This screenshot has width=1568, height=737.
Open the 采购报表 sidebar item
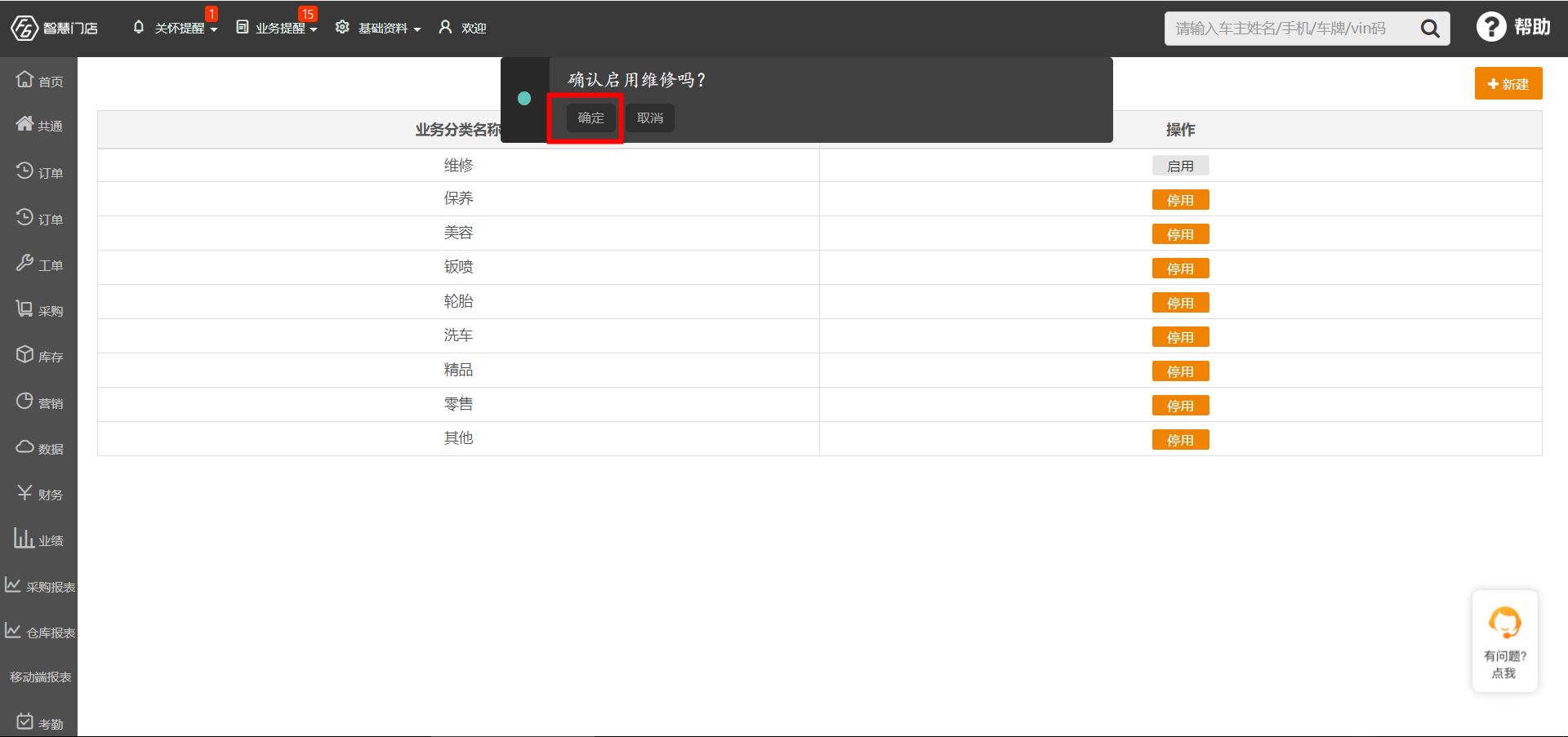pos(39,586)
